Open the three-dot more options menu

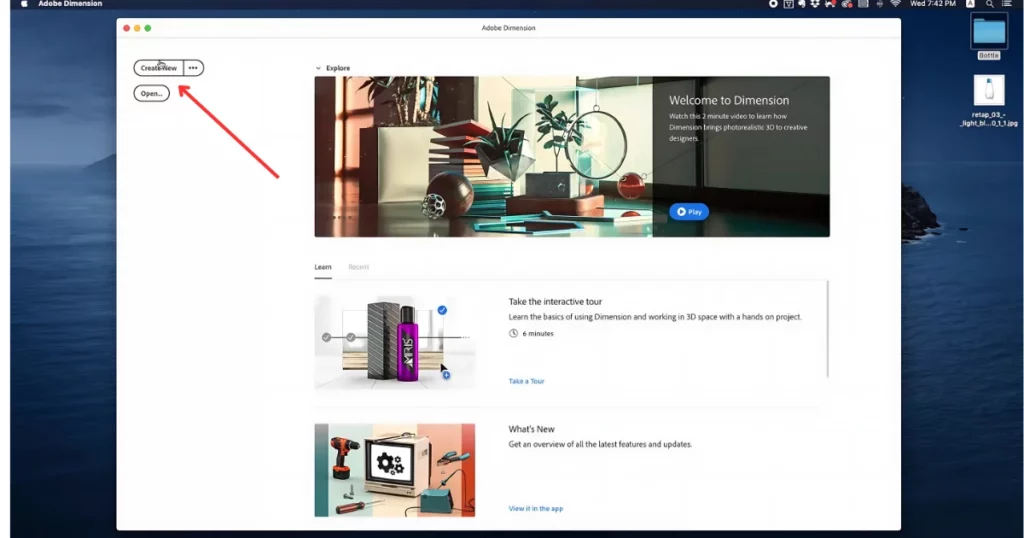point(193,68)
